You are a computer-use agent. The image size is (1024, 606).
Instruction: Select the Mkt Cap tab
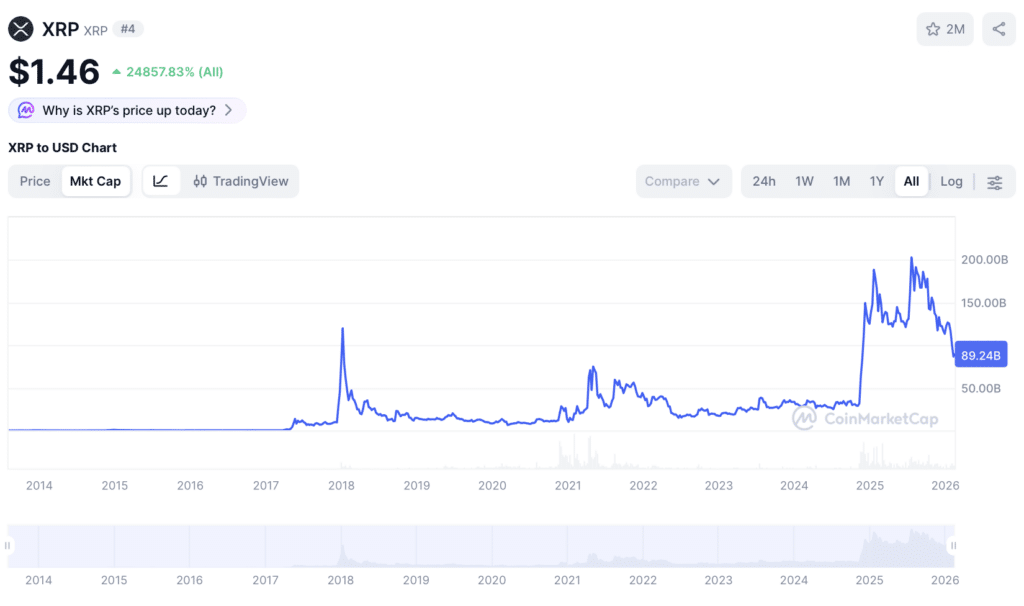pos(95,181)
